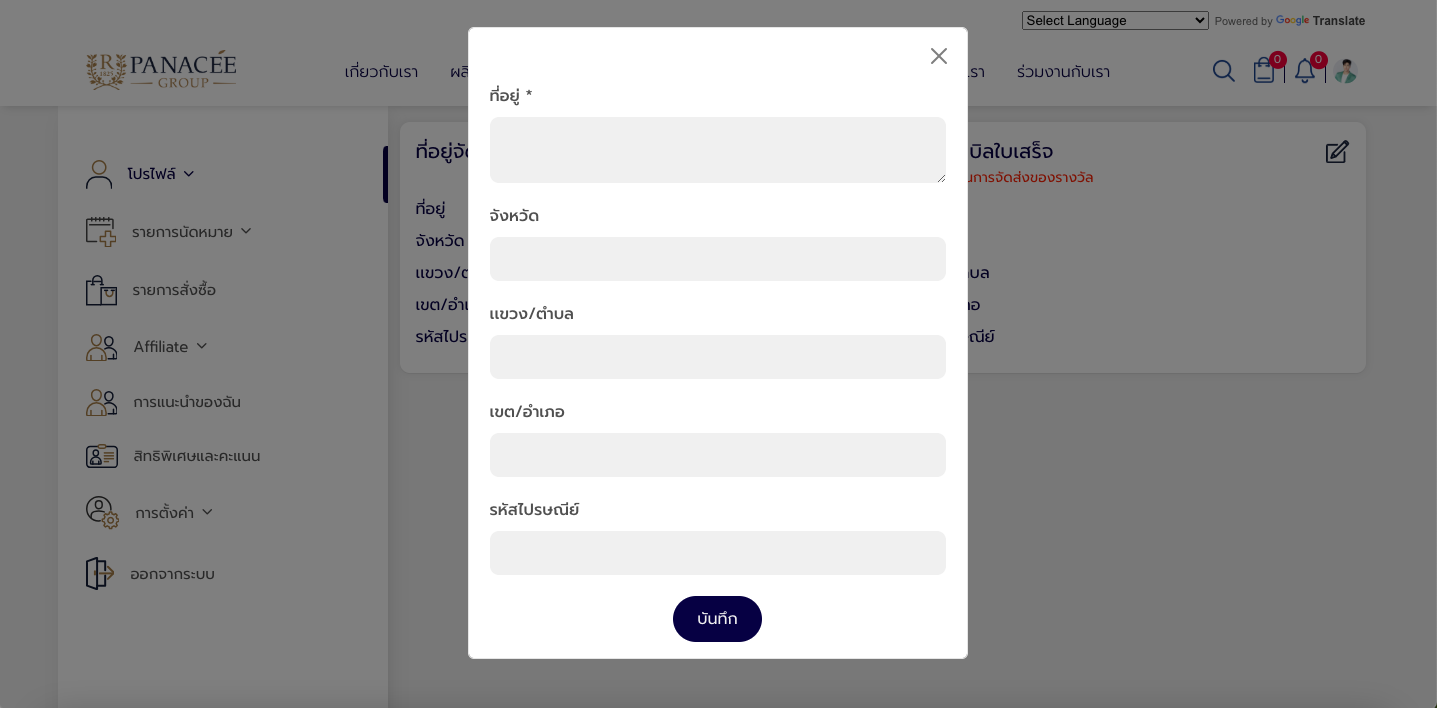Click the บันทึก save button
Image resolution: width=1437 pixels, height=708 pixels.
tap(717, 619)
